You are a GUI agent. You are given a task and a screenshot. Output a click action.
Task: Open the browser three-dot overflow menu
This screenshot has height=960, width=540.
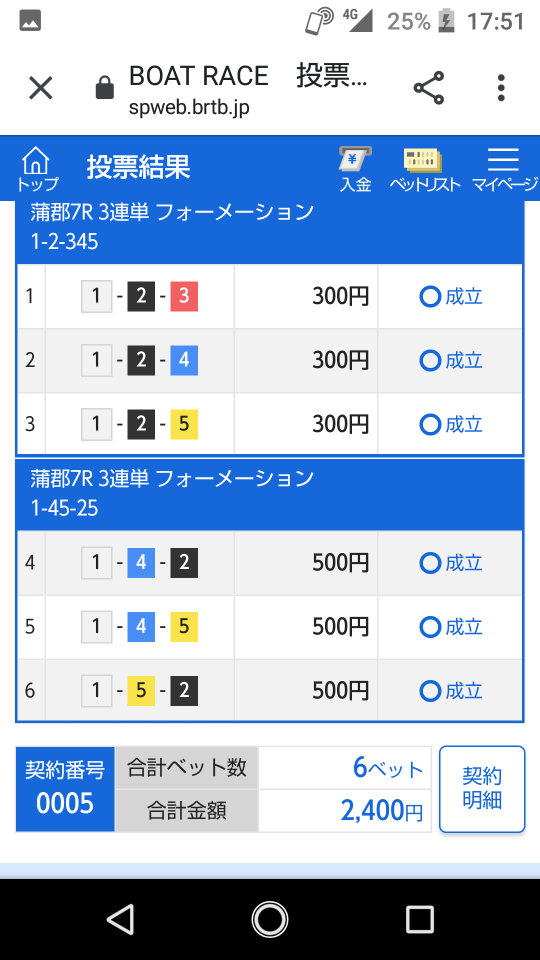point(501,88)
